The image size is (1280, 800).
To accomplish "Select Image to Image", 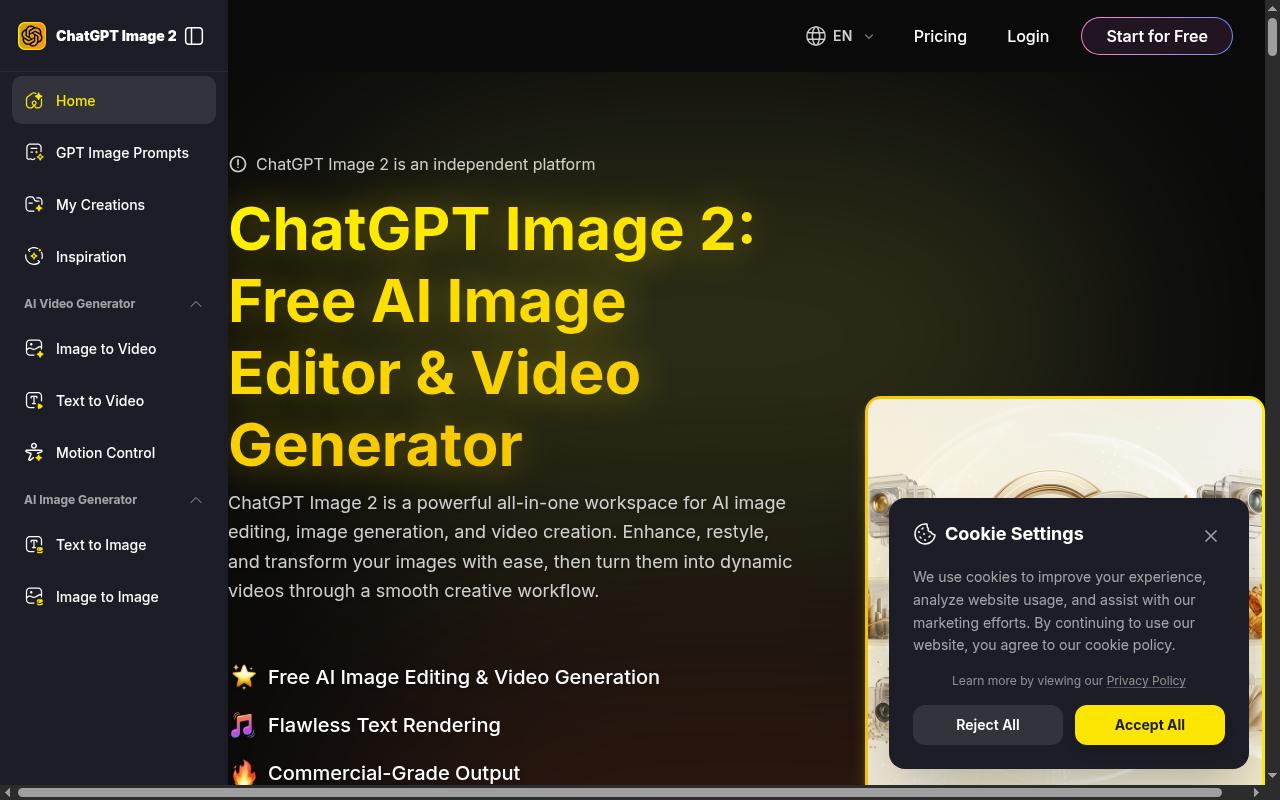I will pyautogui.click(x=114, y=597).
